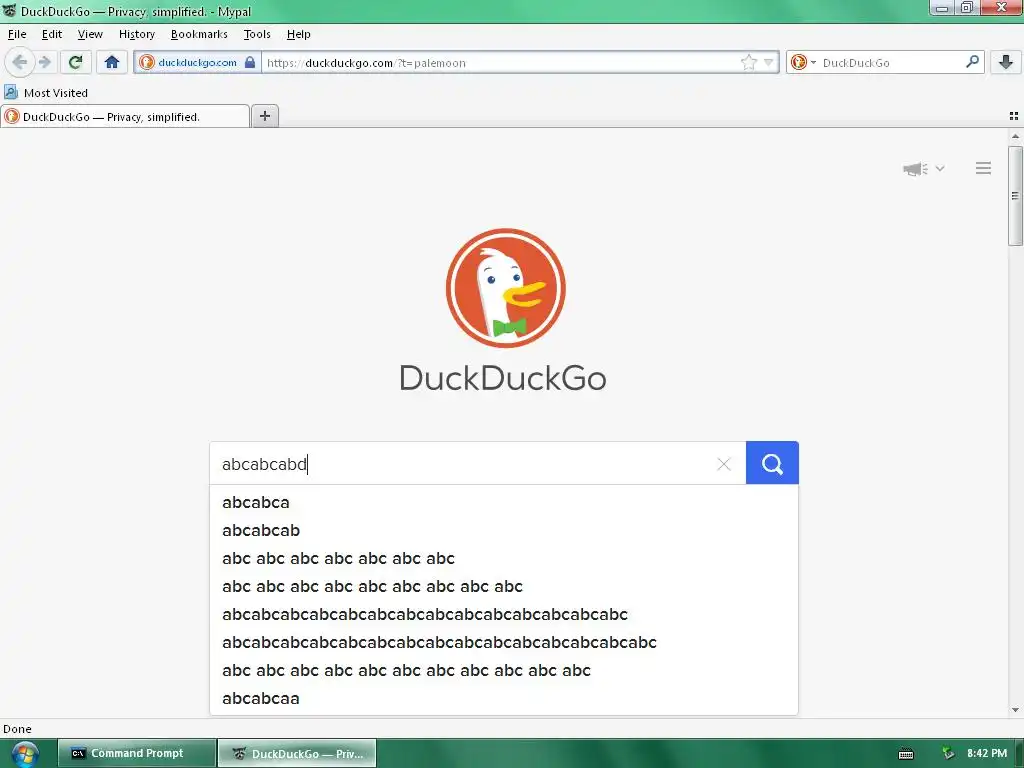Open the megaphone announcements dropdown

pyautogui.click(x=923, y=169)
